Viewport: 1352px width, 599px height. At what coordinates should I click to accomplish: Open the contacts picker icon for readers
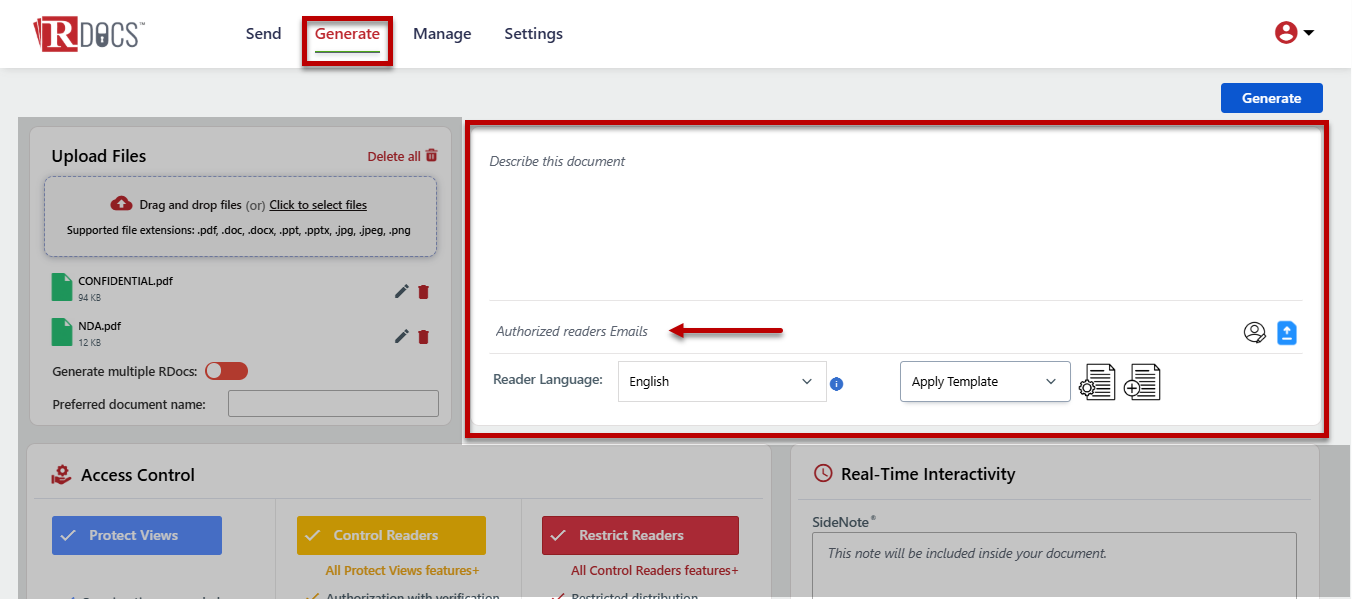(x=1254, y=333)
